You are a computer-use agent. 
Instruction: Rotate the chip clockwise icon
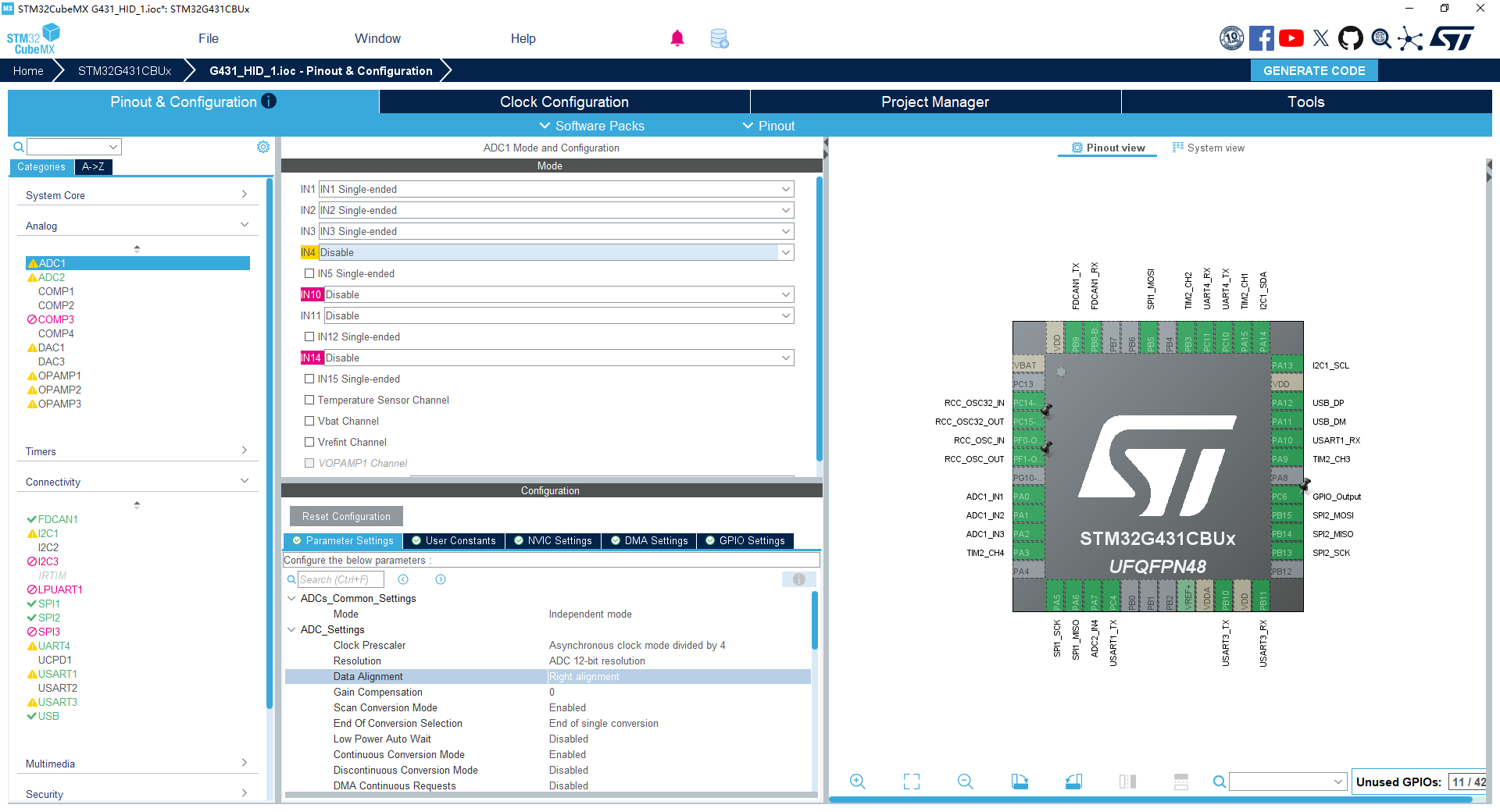(1020, 782)
